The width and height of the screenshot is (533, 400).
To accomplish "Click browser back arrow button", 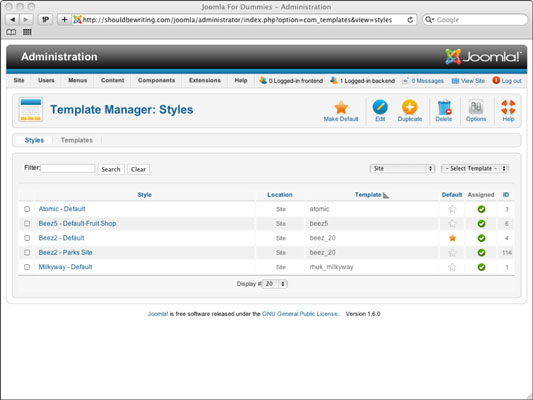I will click(13, 19).
